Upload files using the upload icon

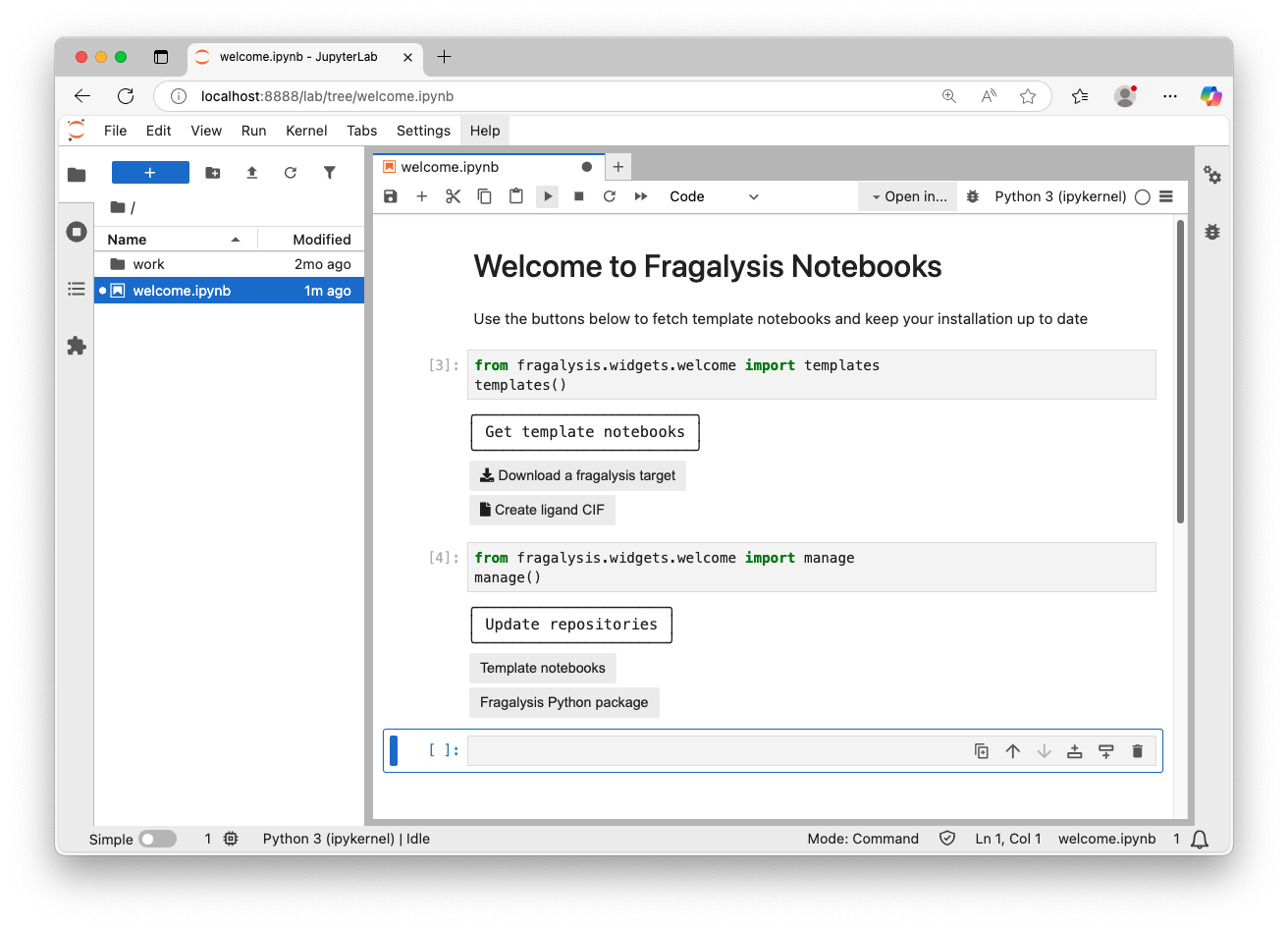pyautogui.click(x=251, y=173)
